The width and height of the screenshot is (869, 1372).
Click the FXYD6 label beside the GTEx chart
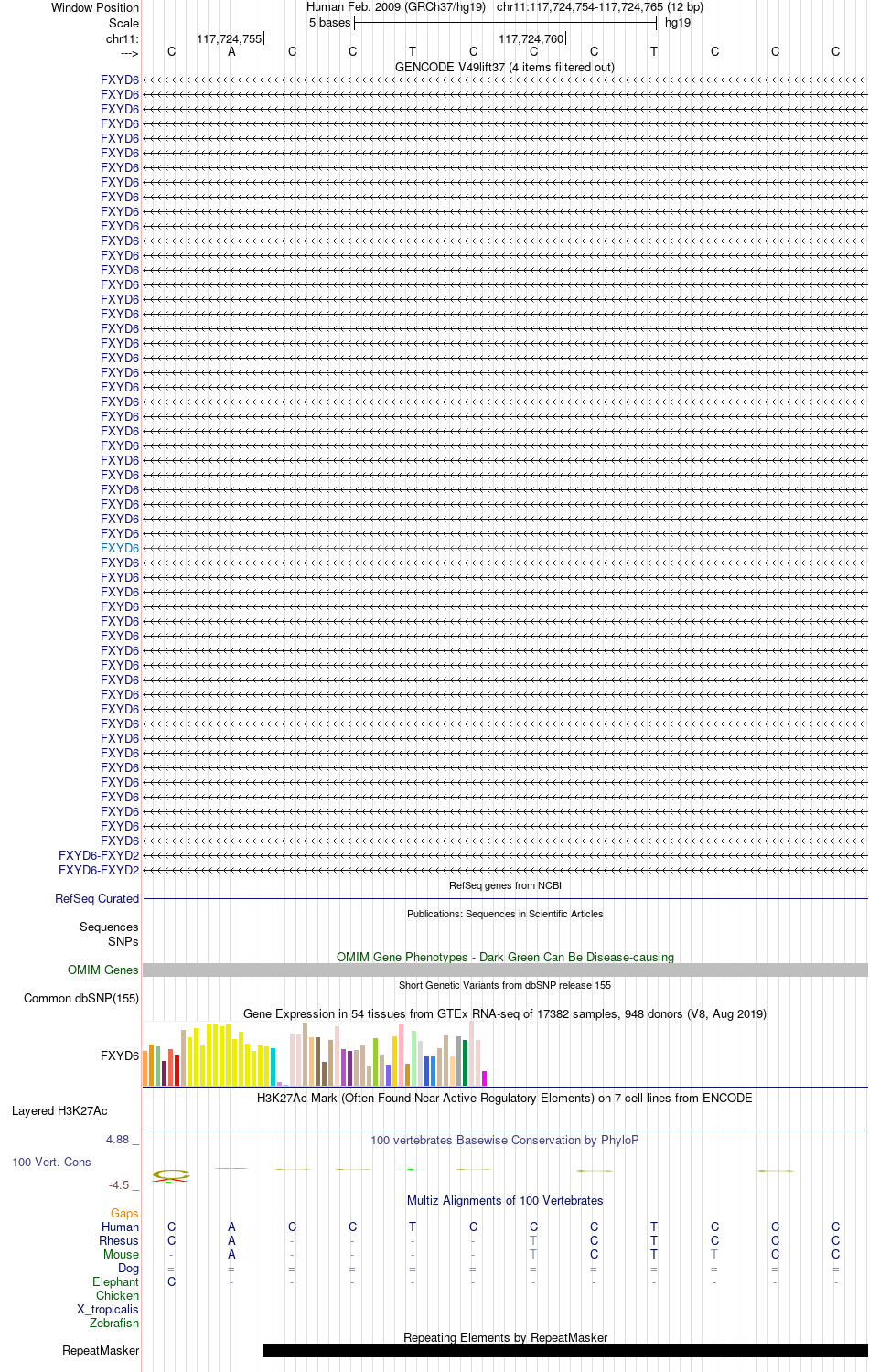click(120, 1056)
